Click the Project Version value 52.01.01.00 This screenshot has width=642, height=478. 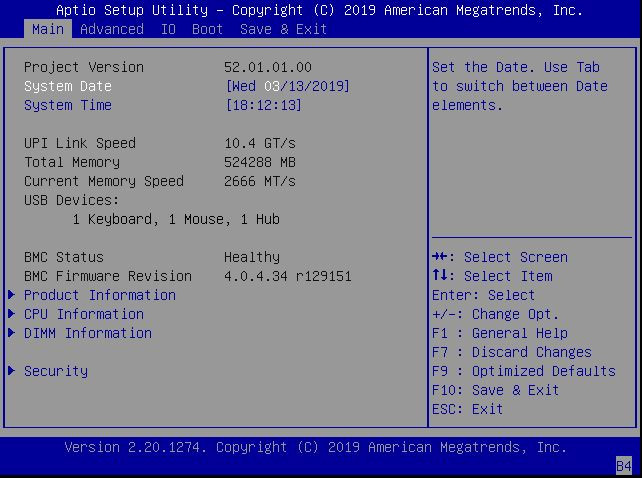pyautogui.click(x=268, y=67)
